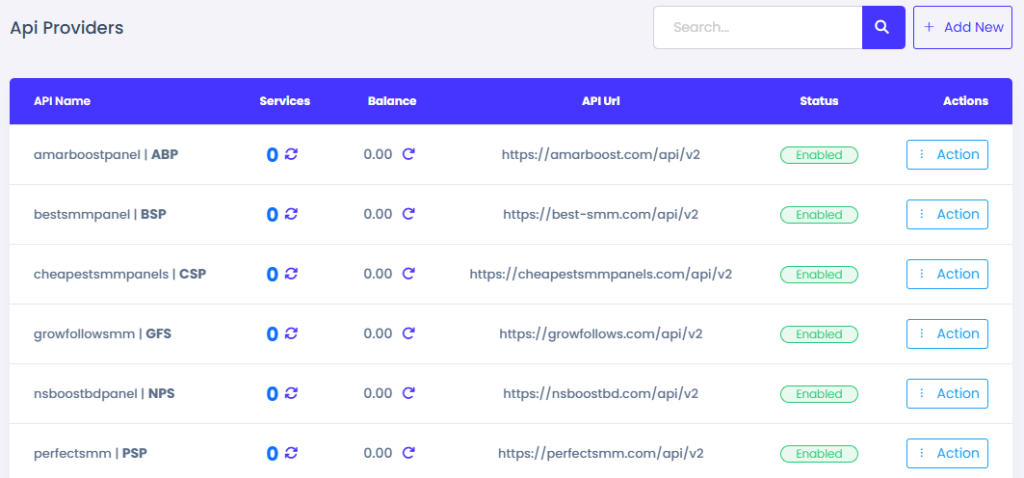Open Action menu for perfectsmm row
The width and height of the screenshot is (1024, 478).
coord(946,453)
